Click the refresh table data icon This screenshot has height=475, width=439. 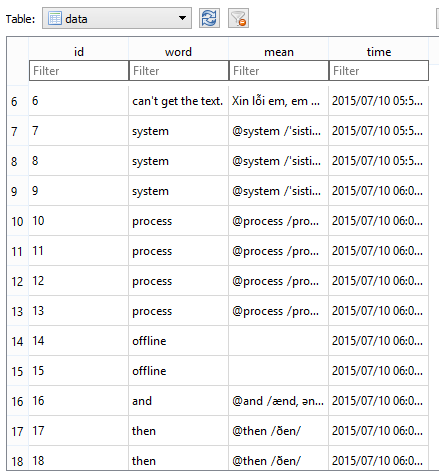click(x=209, y=18)
